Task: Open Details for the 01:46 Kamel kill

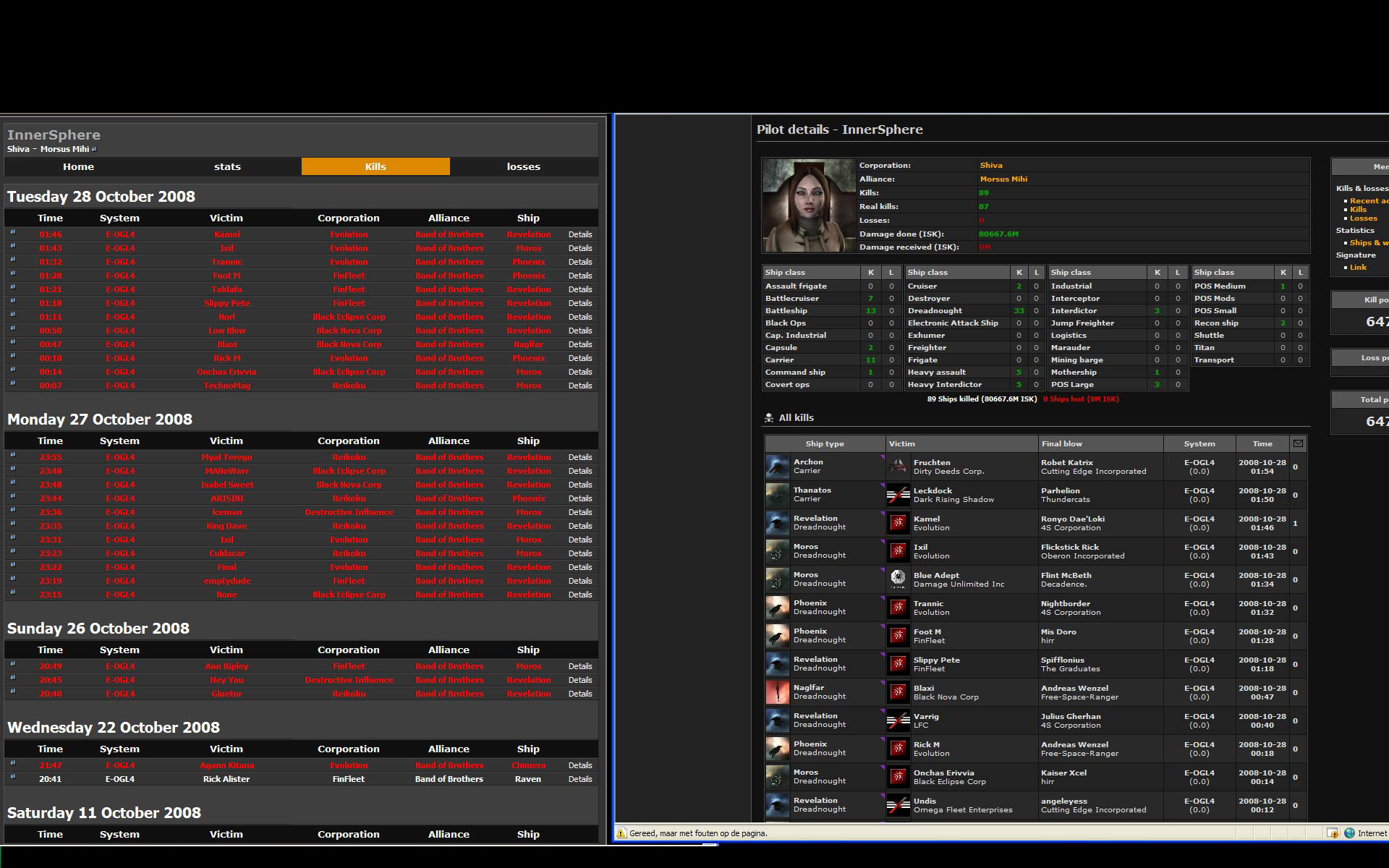Action: coord(579,234)
